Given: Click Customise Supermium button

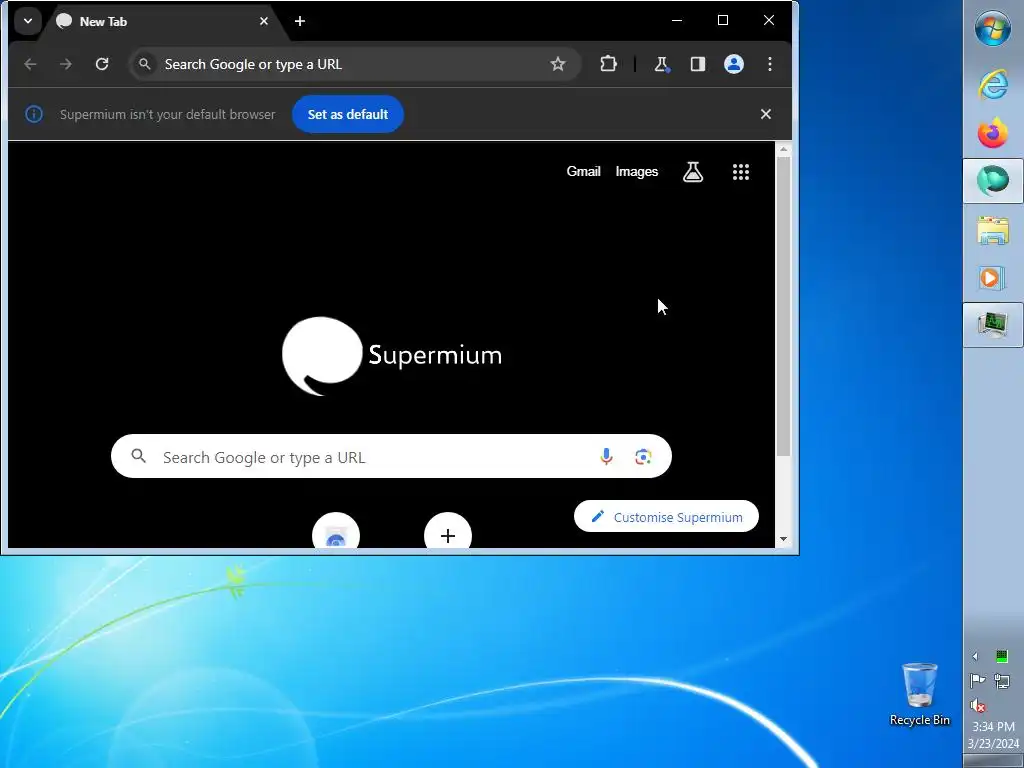Looking at the screenshot, I should (x=666, y=517).
